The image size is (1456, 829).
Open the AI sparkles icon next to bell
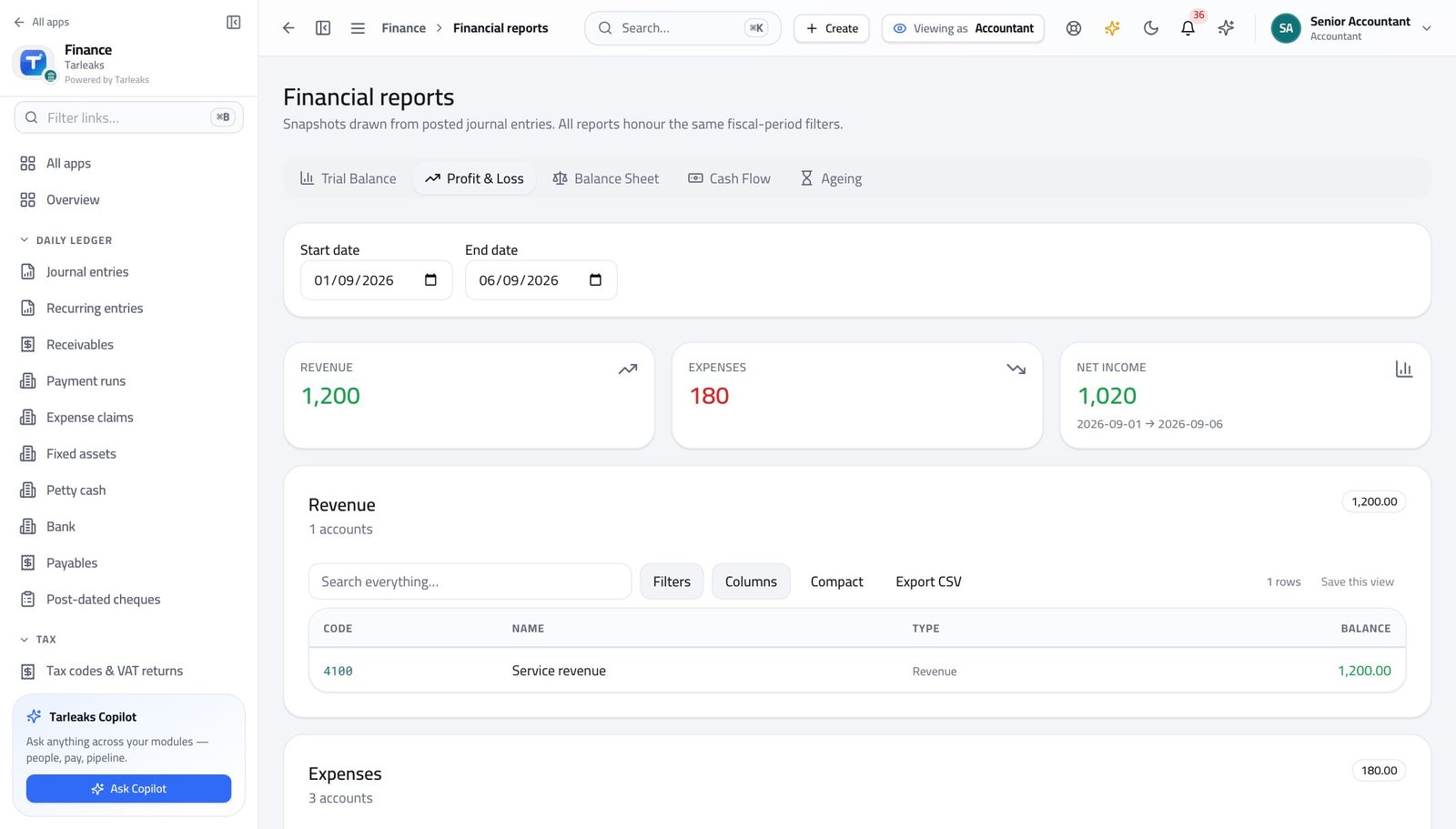(x=1226, y=28)
